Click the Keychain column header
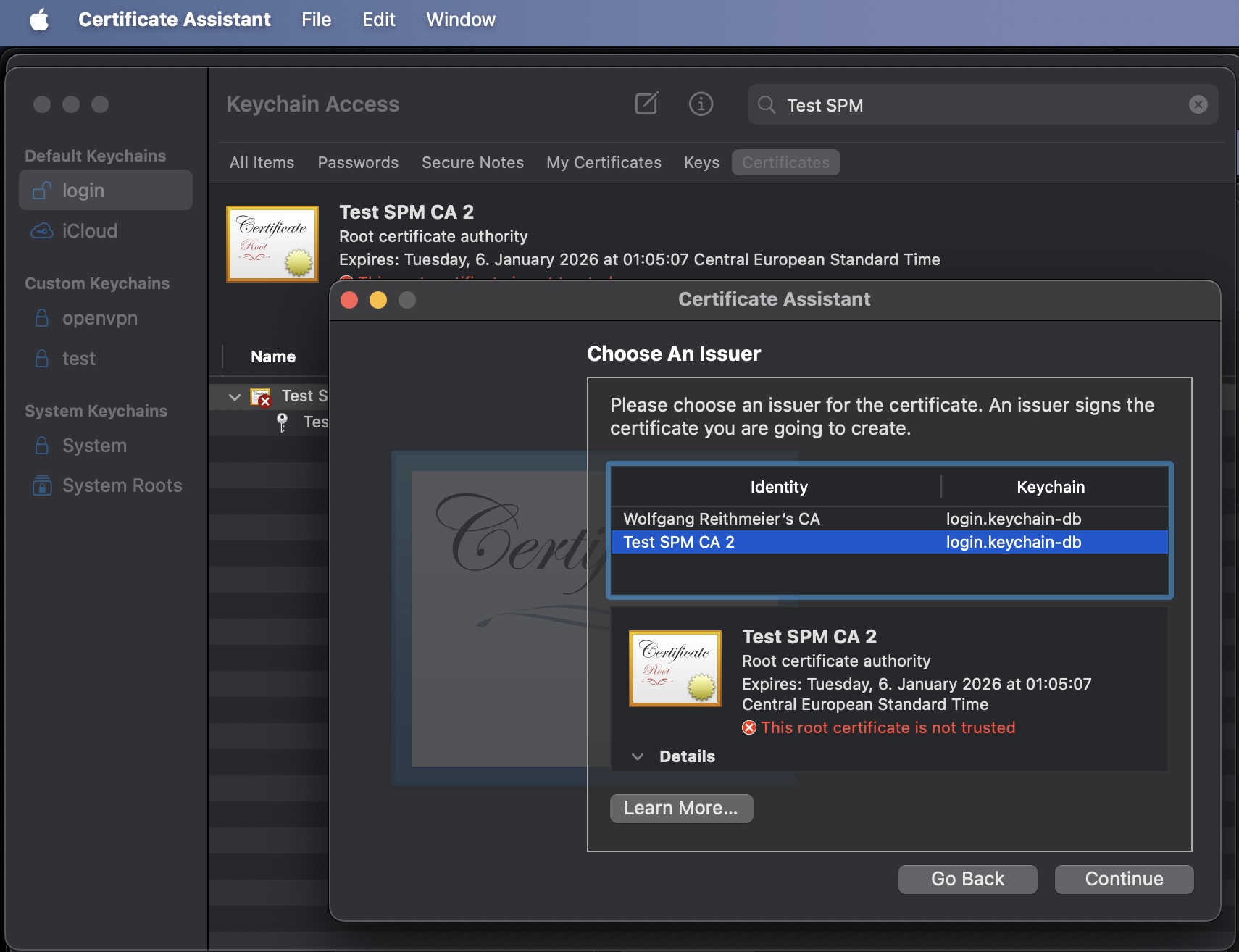1239x952 pixels. (1051, 487)
